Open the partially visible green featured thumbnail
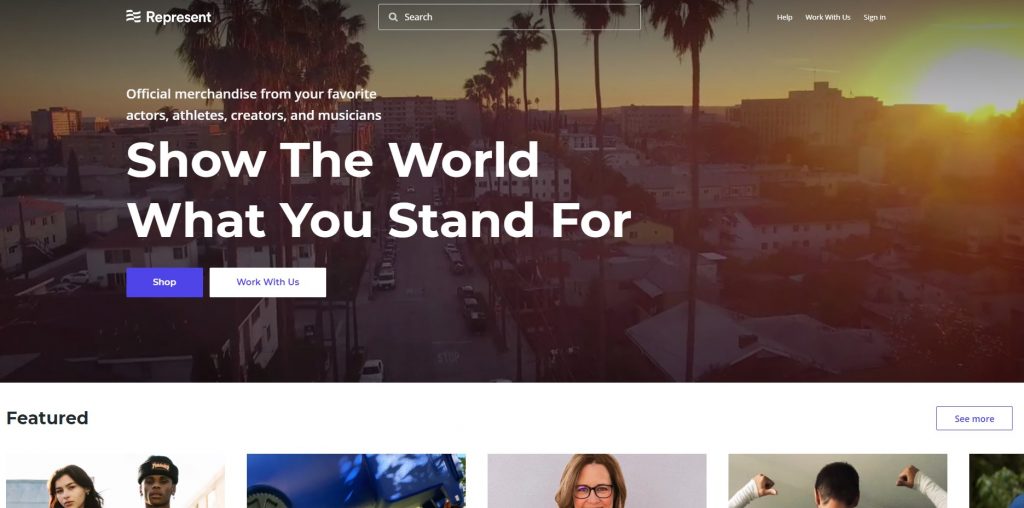Screen dimensions: 1024x508 pos(997,481)
